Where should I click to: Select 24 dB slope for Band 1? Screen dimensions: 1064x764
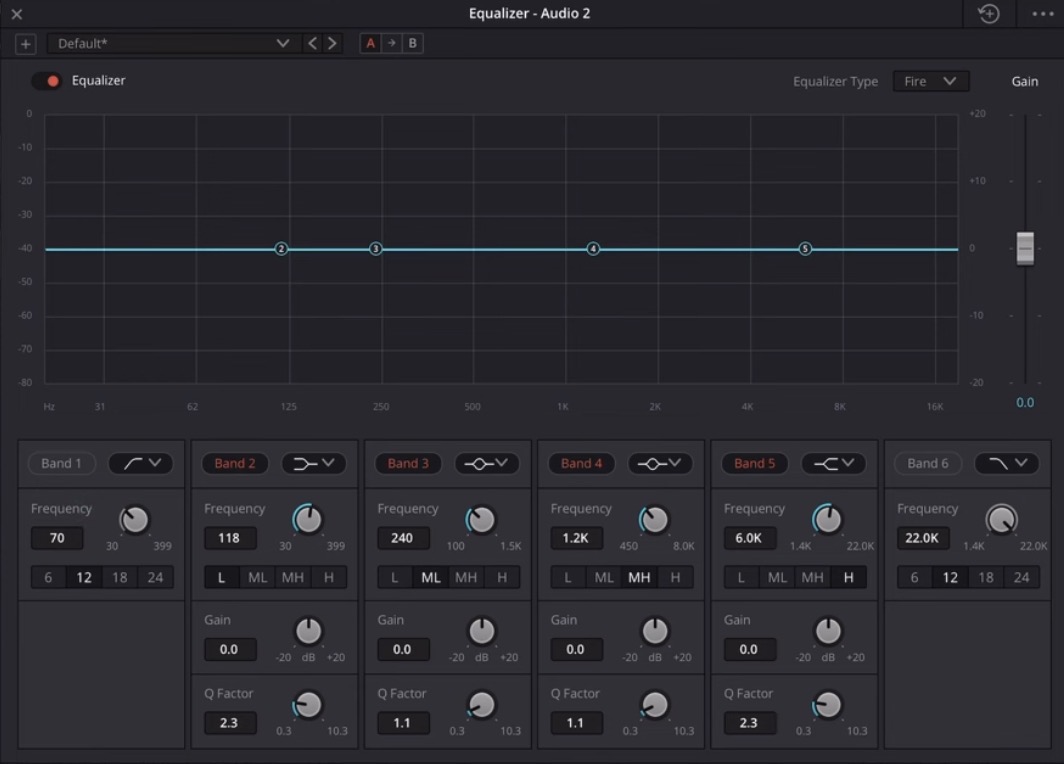[157, 577]
